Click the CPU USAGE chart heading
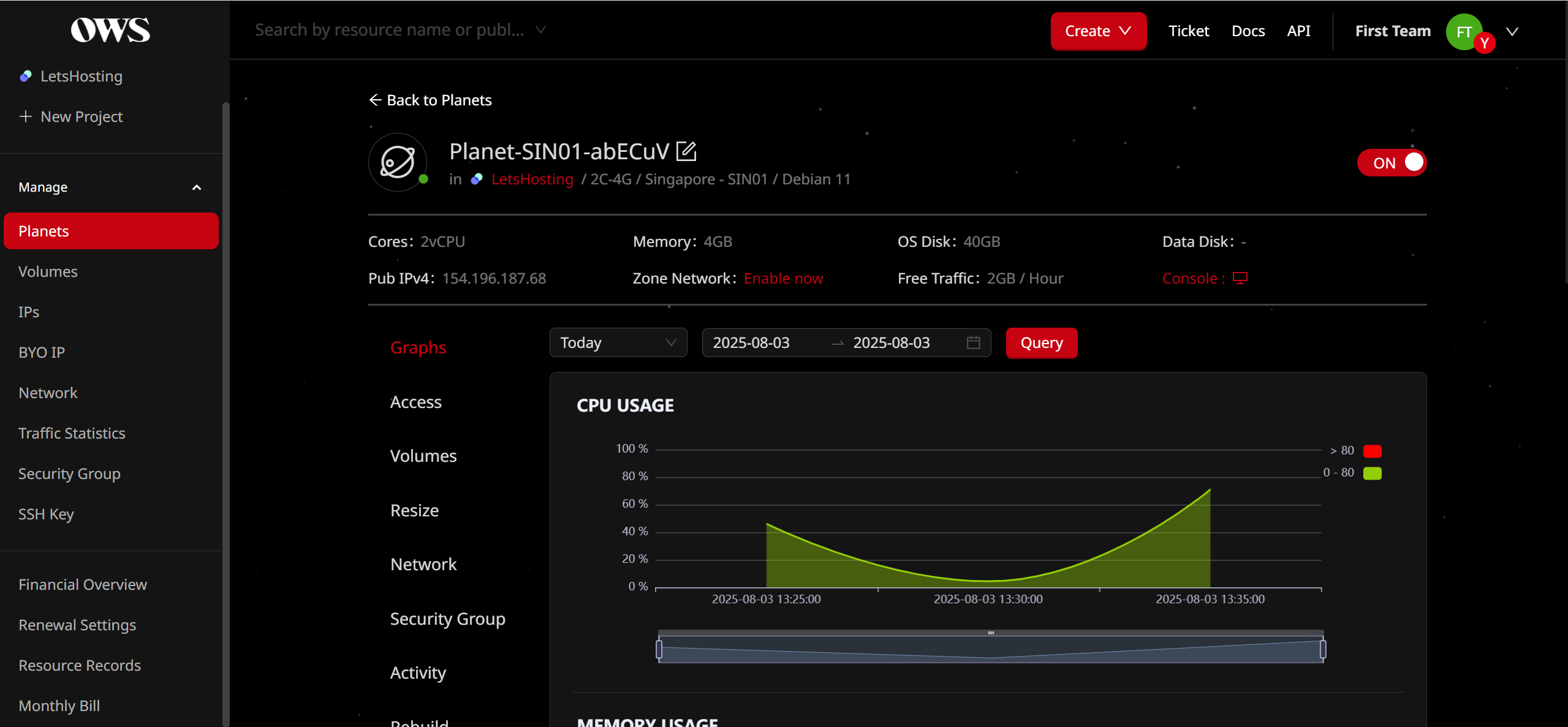 [625, 405]
